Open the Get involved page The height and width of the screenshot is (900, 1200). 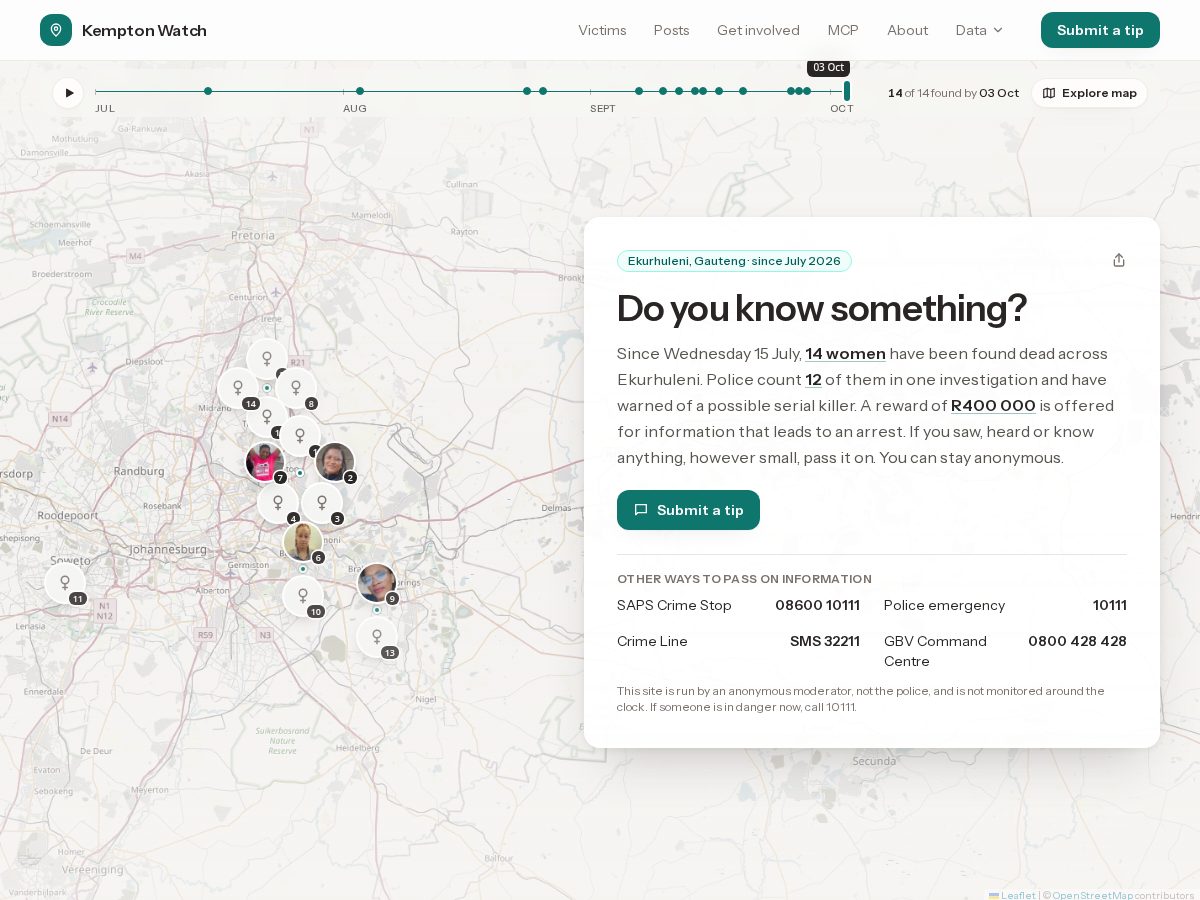[x=758, y=30]
